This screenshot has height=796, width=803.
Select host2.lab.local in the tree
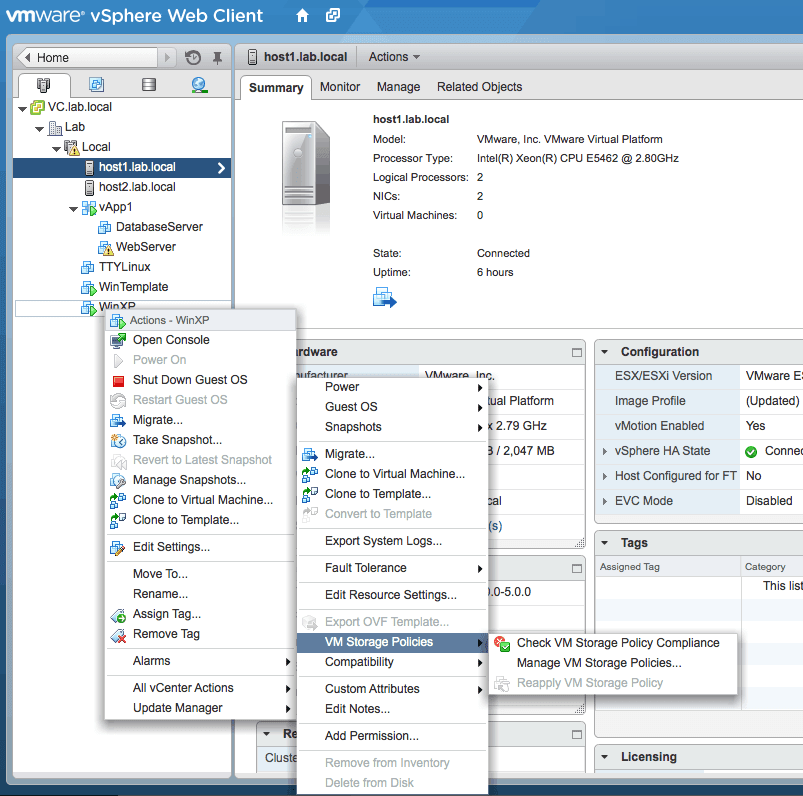(x=137, y=187)
